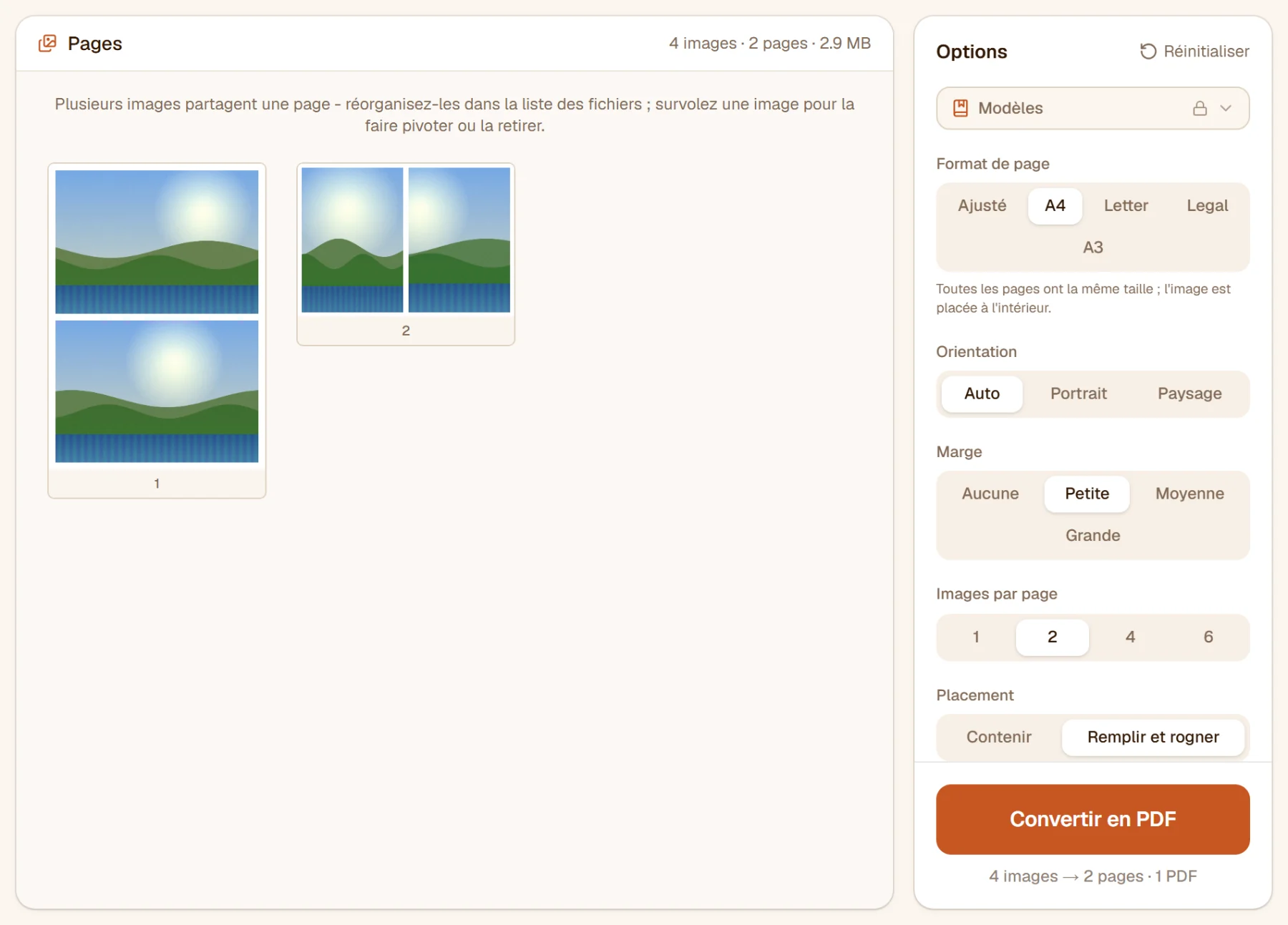Choose the Legal page format
1288x925 pixels.
click(x=1207, y=206)
